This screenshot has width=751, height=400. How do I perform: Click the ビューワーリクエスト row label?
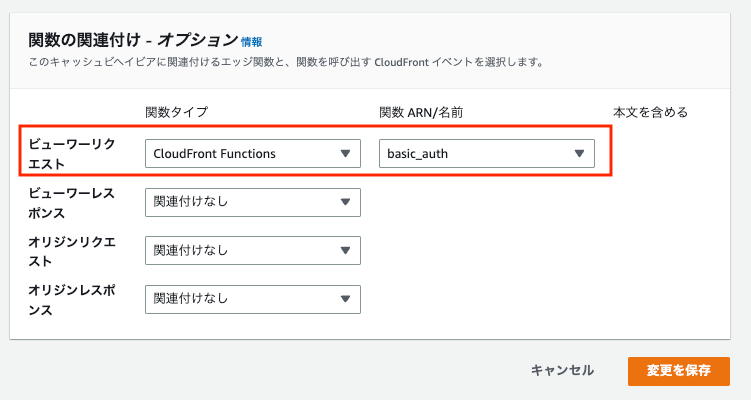pos(72,154)
